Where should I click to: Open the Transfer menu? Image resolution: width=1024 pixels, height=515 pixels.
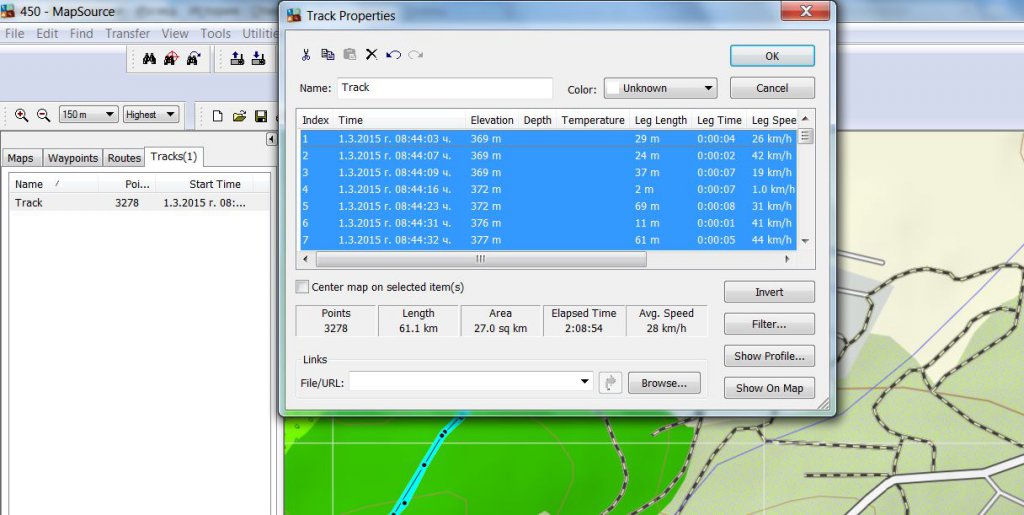[x=127, y=33]
